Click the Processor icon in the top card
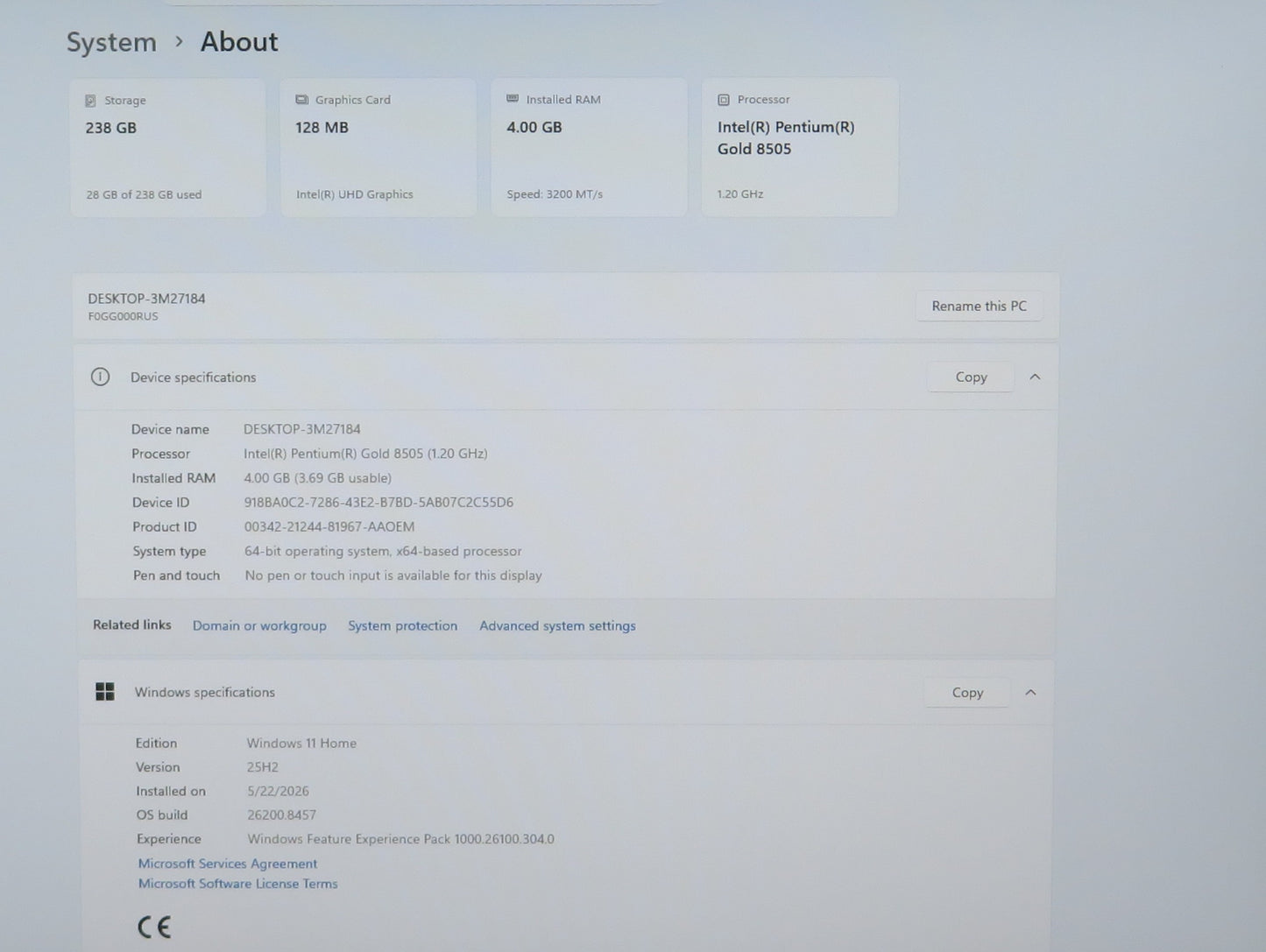 (724, 100)
